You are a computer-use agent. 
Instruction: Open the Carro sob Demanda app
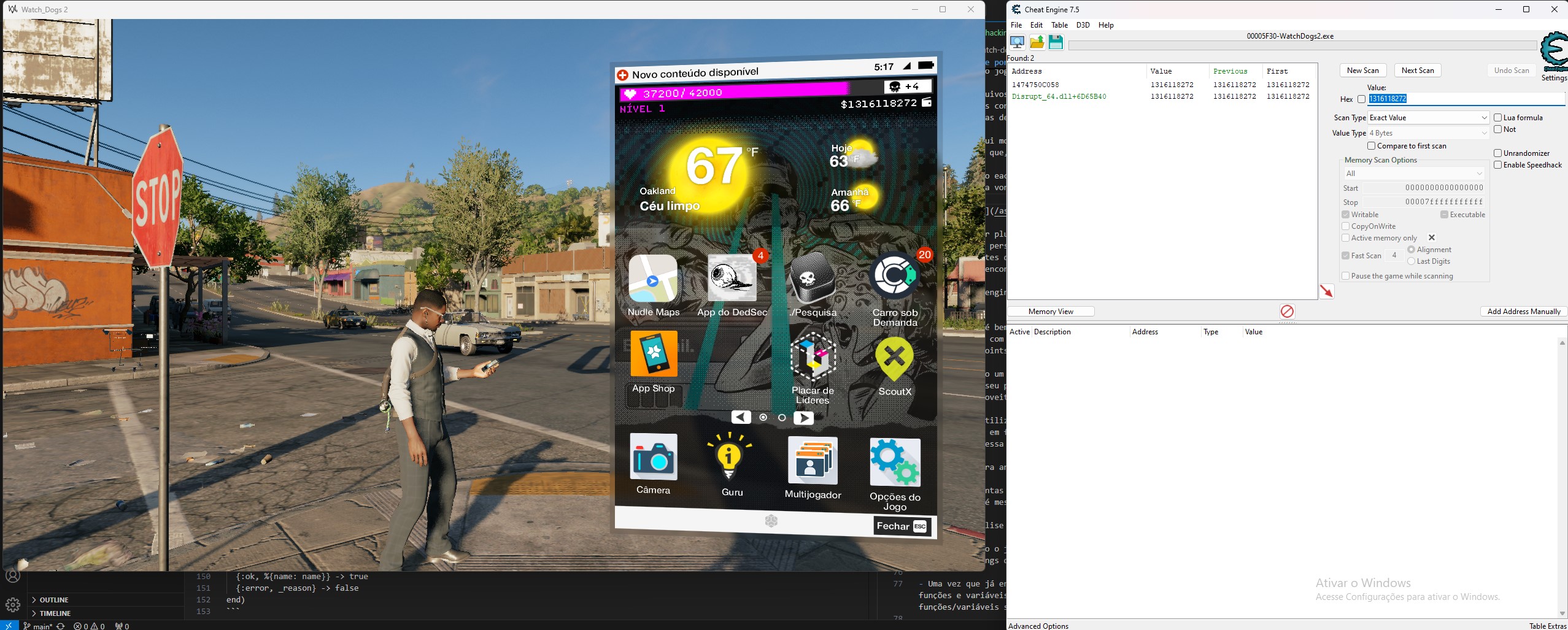(x=894, y=276)
